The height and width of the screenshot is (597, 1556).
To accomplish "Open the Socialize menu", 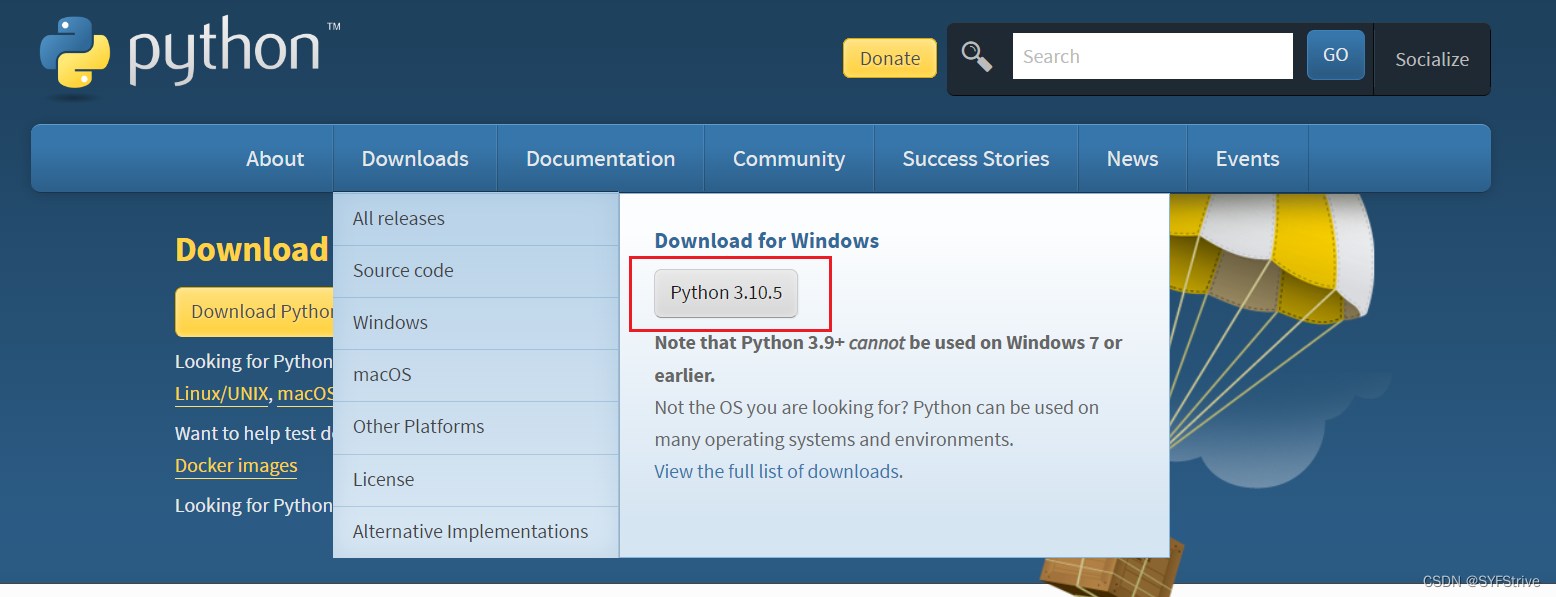I will [1432, 59].
